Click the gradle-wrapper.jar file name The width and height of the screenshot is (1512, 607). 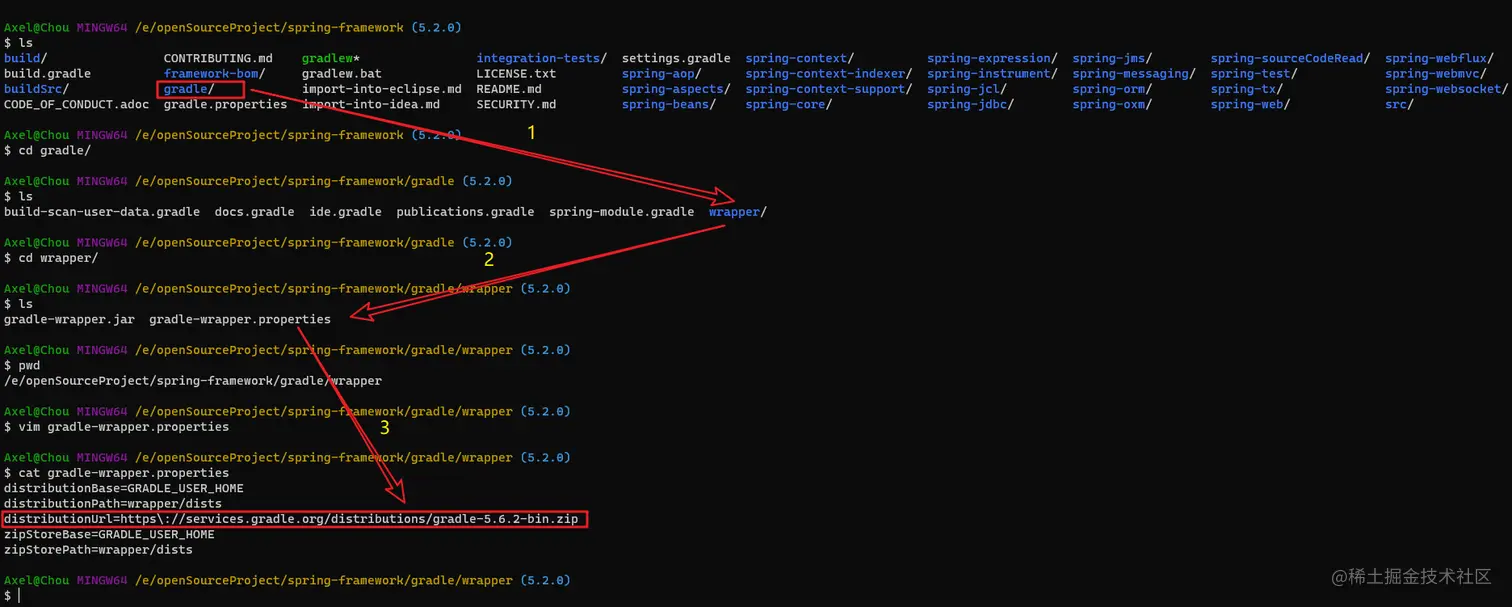(69, 319)
